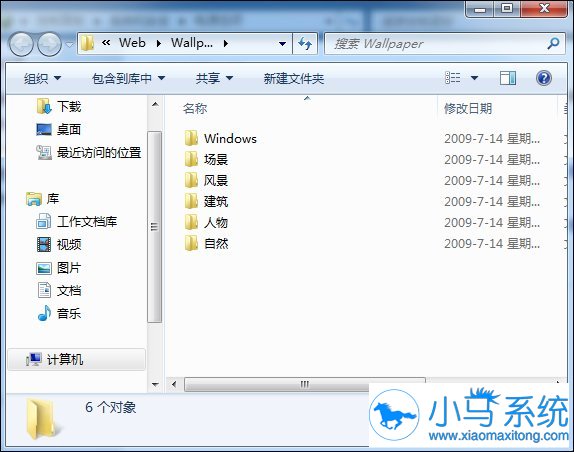Select the 建筑 folder

pyautogui.click(x=216, y=201)
